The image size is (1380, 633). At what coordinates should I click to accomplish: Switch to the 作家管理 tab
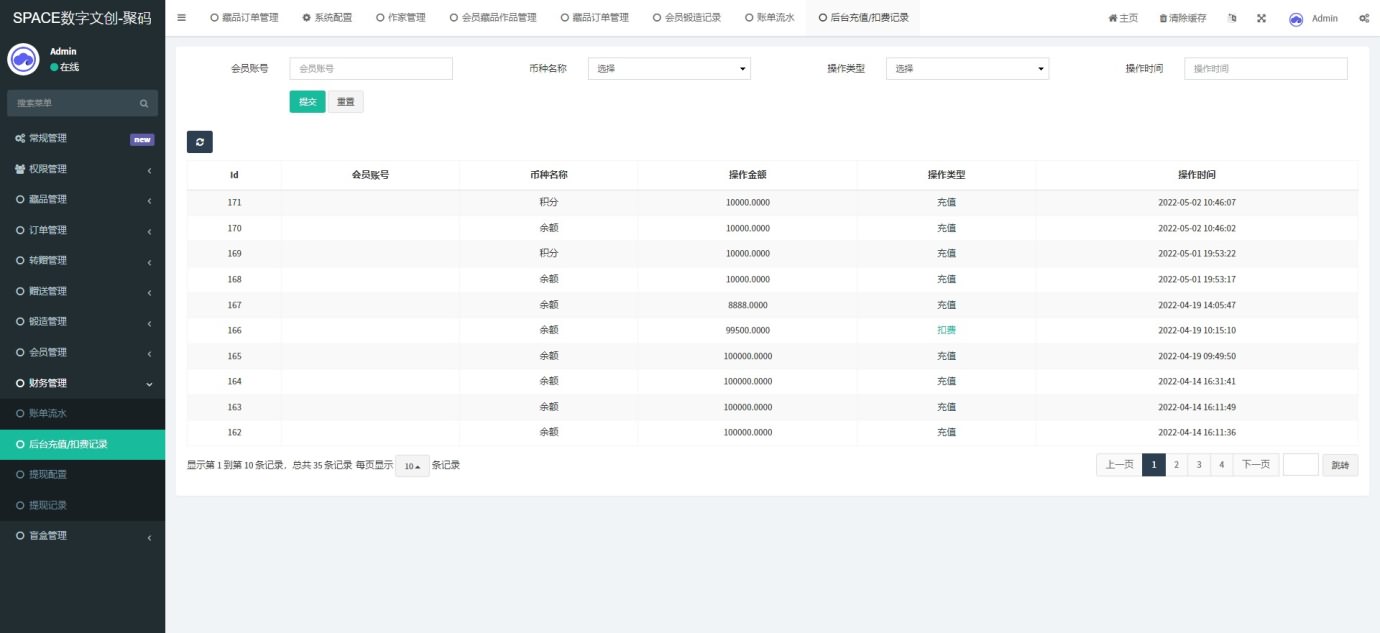pos(401,18)
